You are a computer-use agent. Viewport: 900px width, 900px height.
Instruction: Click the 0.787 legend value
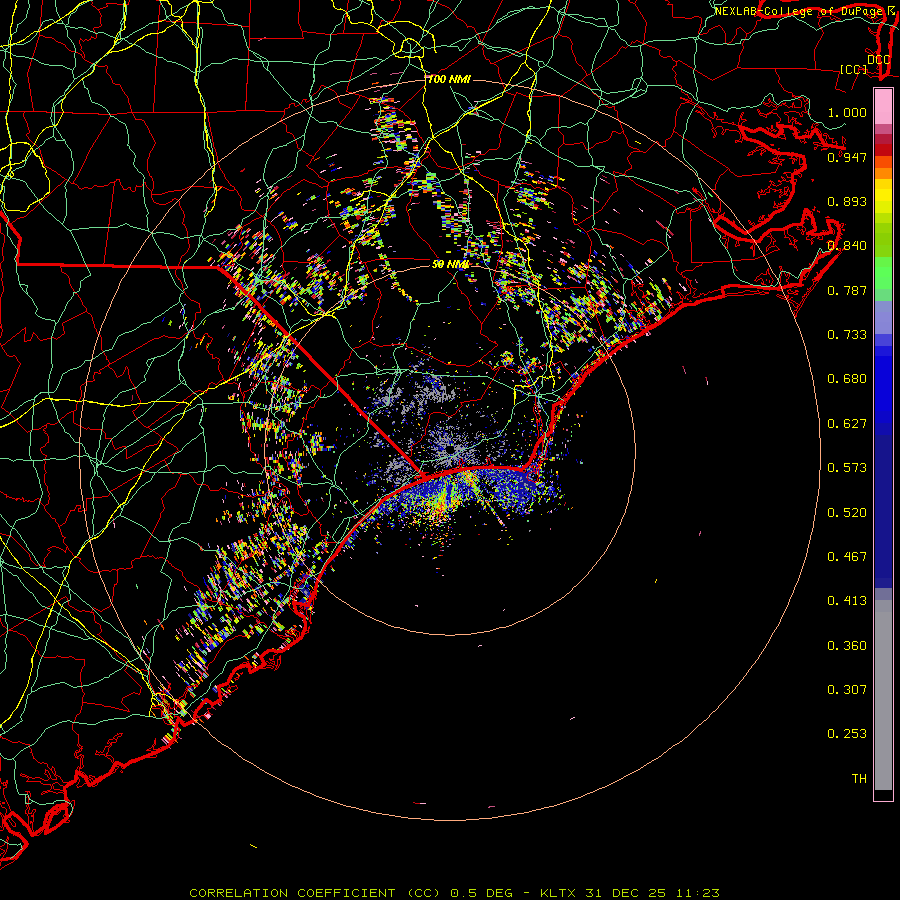coord(847,290)
